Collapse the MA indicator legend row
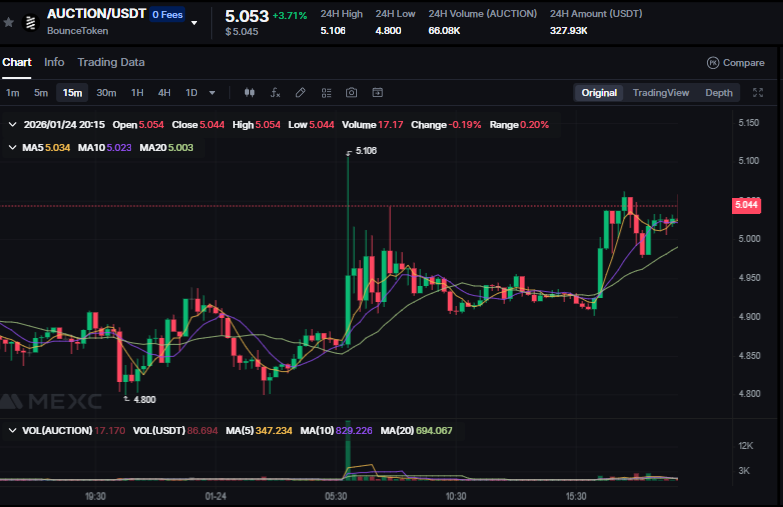Image resolution: width=783 pixels, height=507 pixels. point(12,148)
